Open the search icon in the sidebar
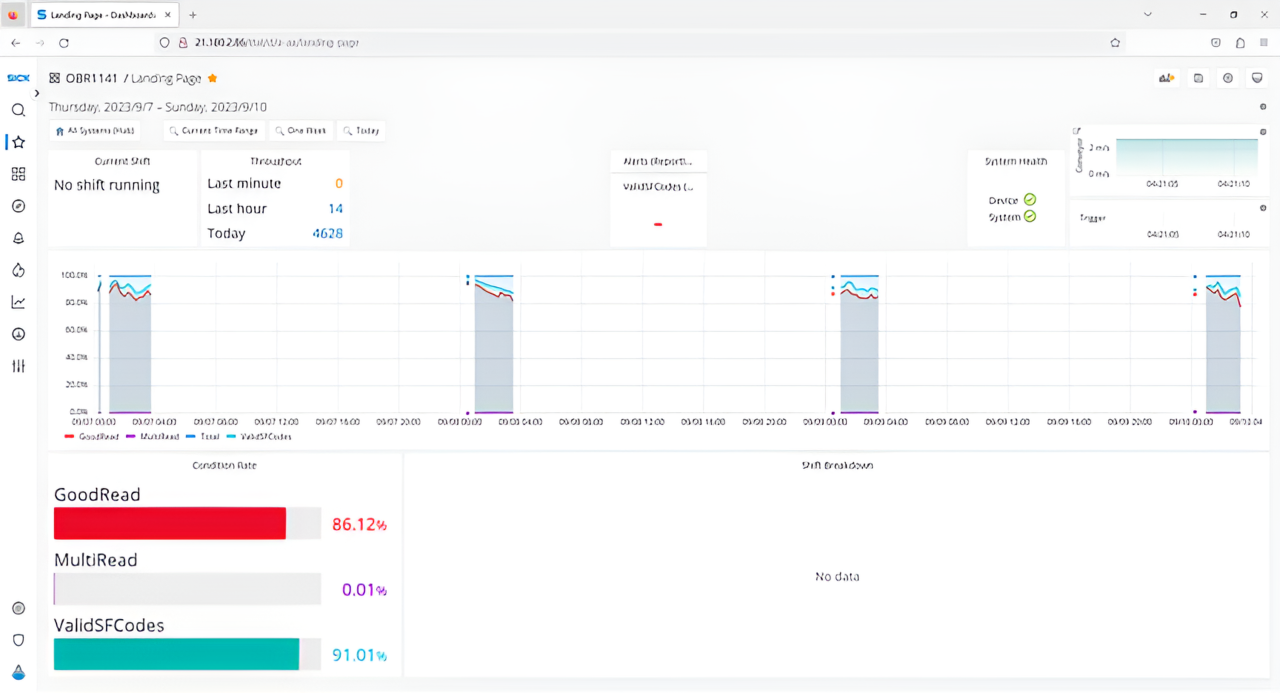This screenshot has height=693, width=1280. 18,110
